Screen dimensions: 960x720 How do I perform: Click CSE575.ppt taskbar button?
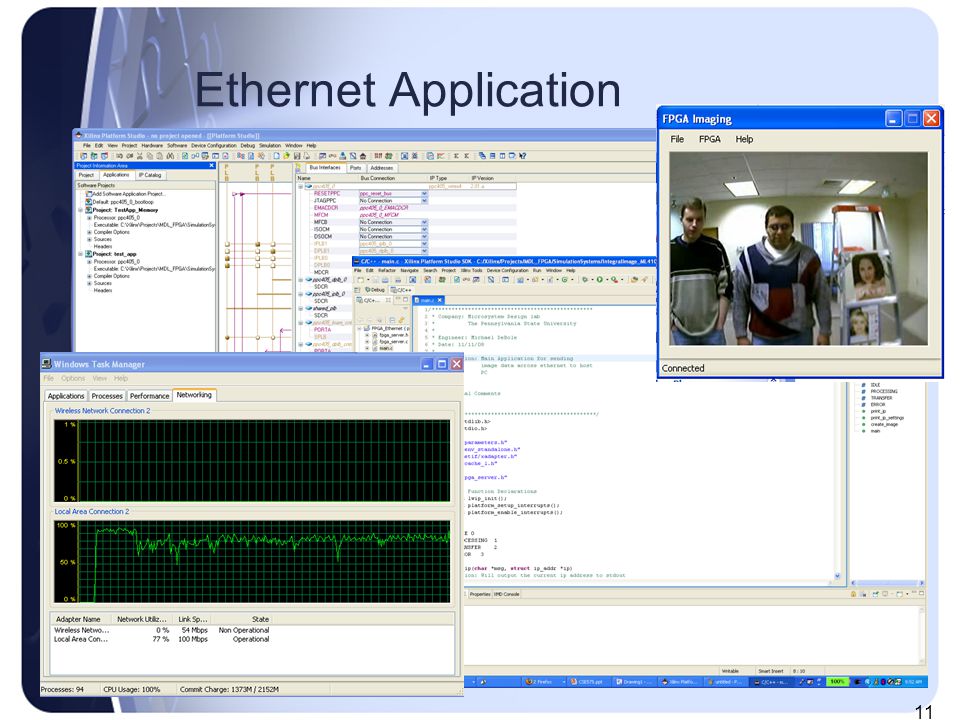(x=589, y=681)
